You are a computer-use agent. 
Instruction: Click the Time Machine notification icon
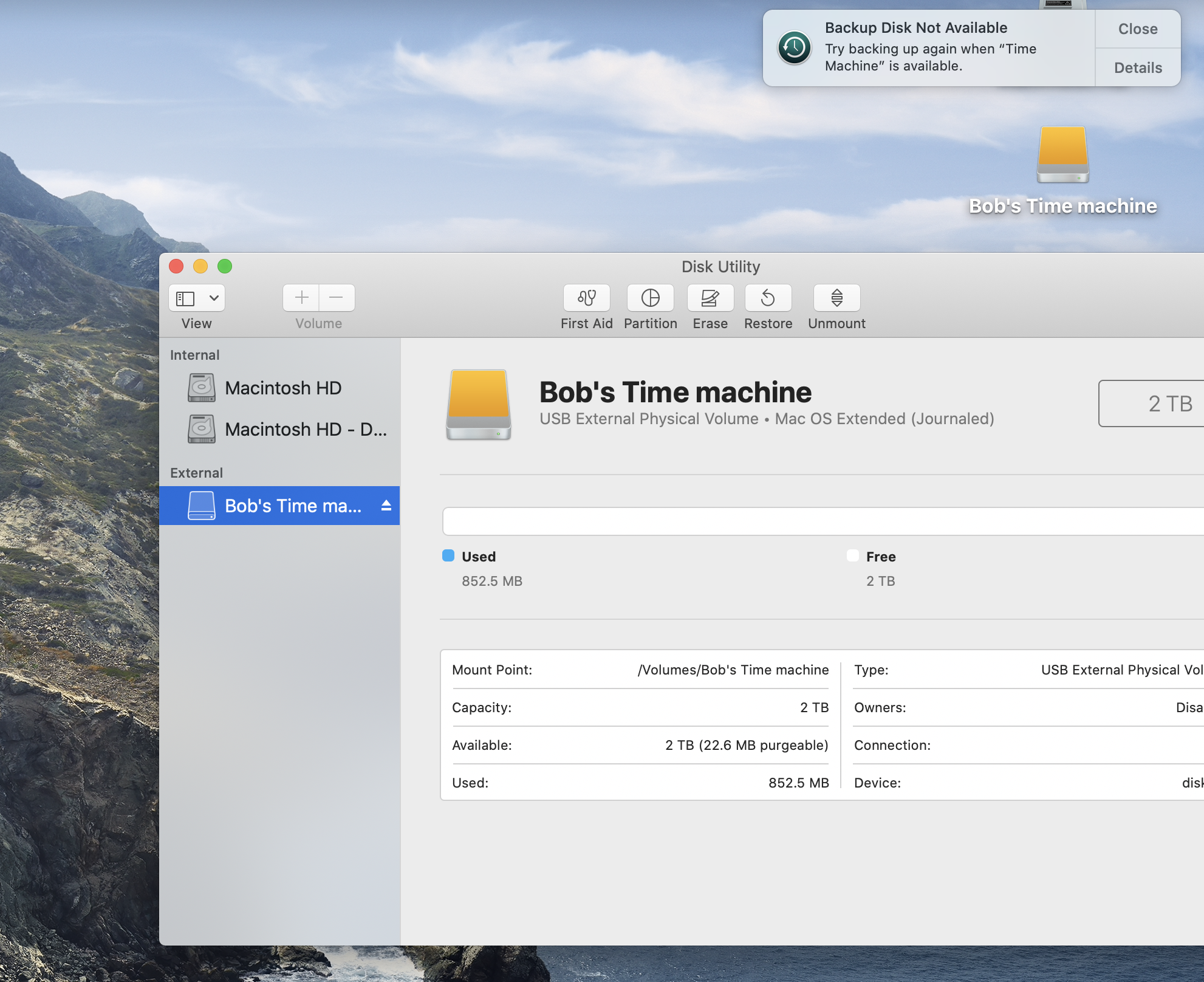coord(794,48)
